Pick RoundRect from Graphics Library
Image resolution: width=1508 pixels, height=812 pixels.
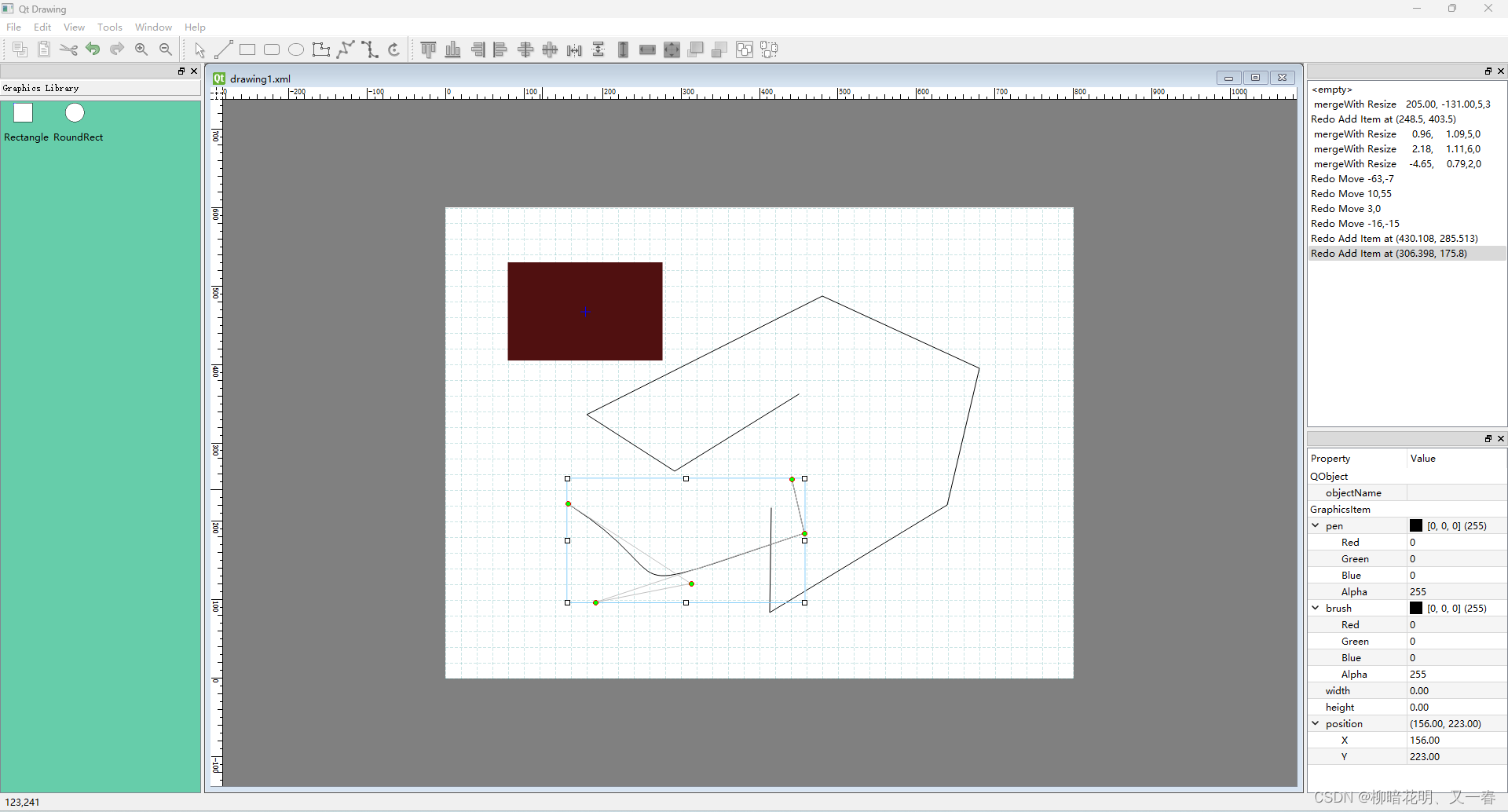point(78,123)
